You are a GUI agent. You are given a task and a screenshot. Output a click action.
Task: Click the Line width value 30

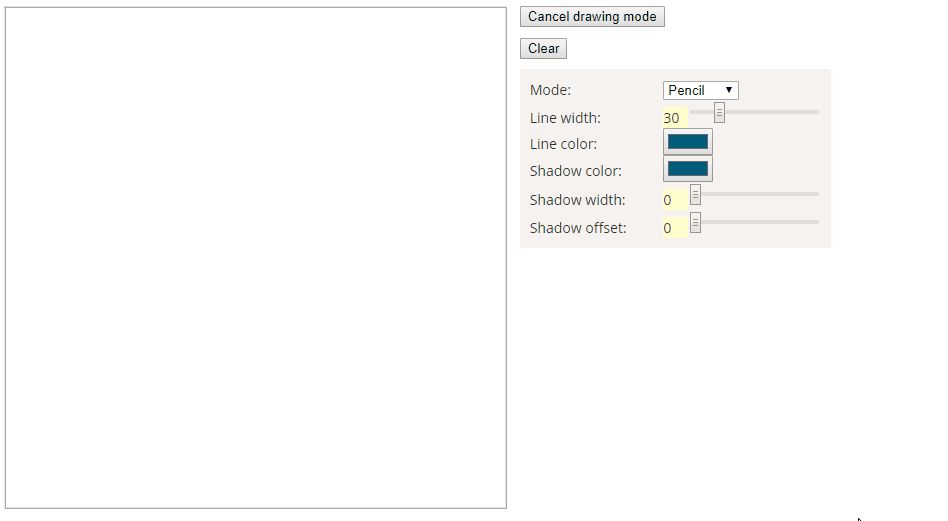[672, 118]
